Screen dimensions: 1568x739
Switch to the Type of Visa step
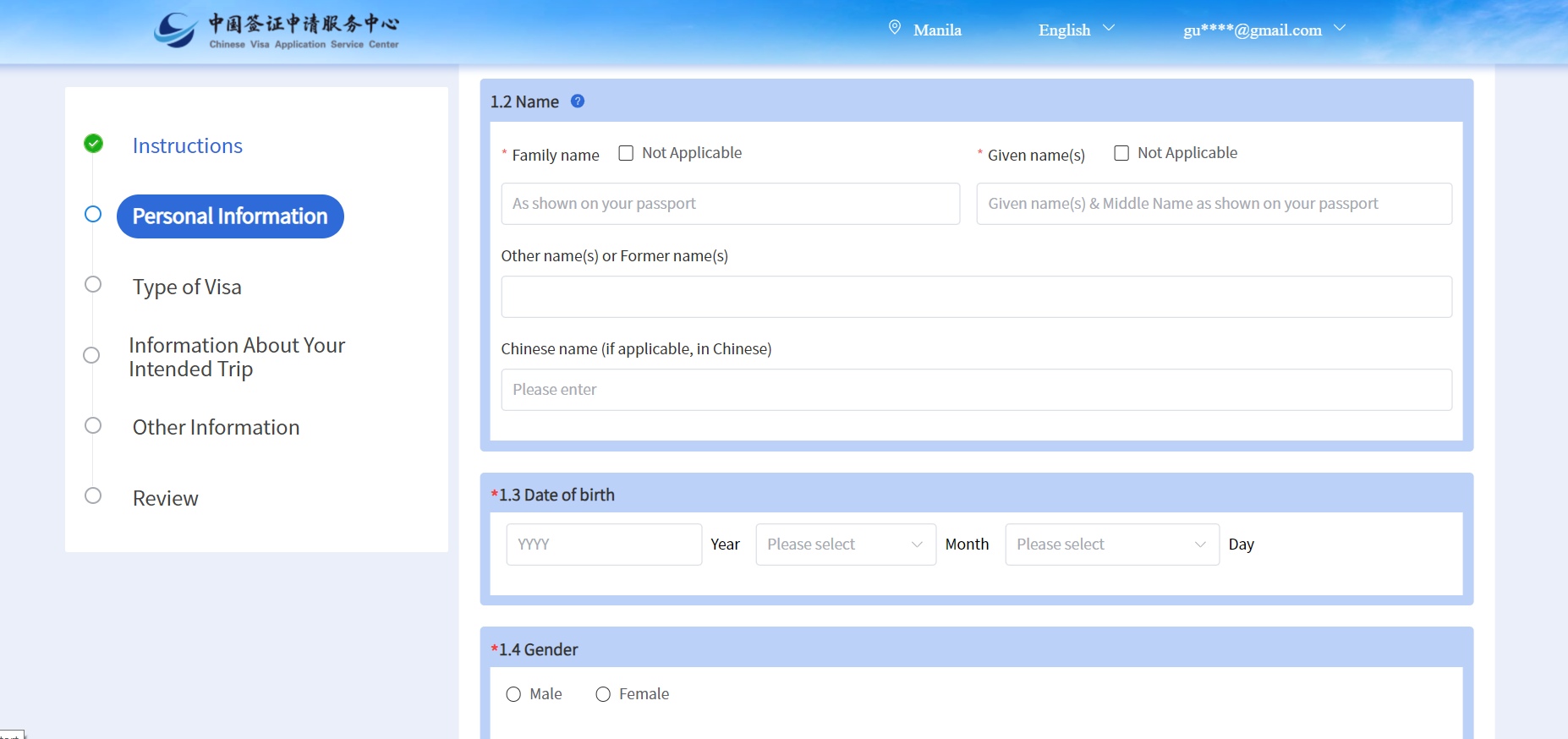point(187,287)
